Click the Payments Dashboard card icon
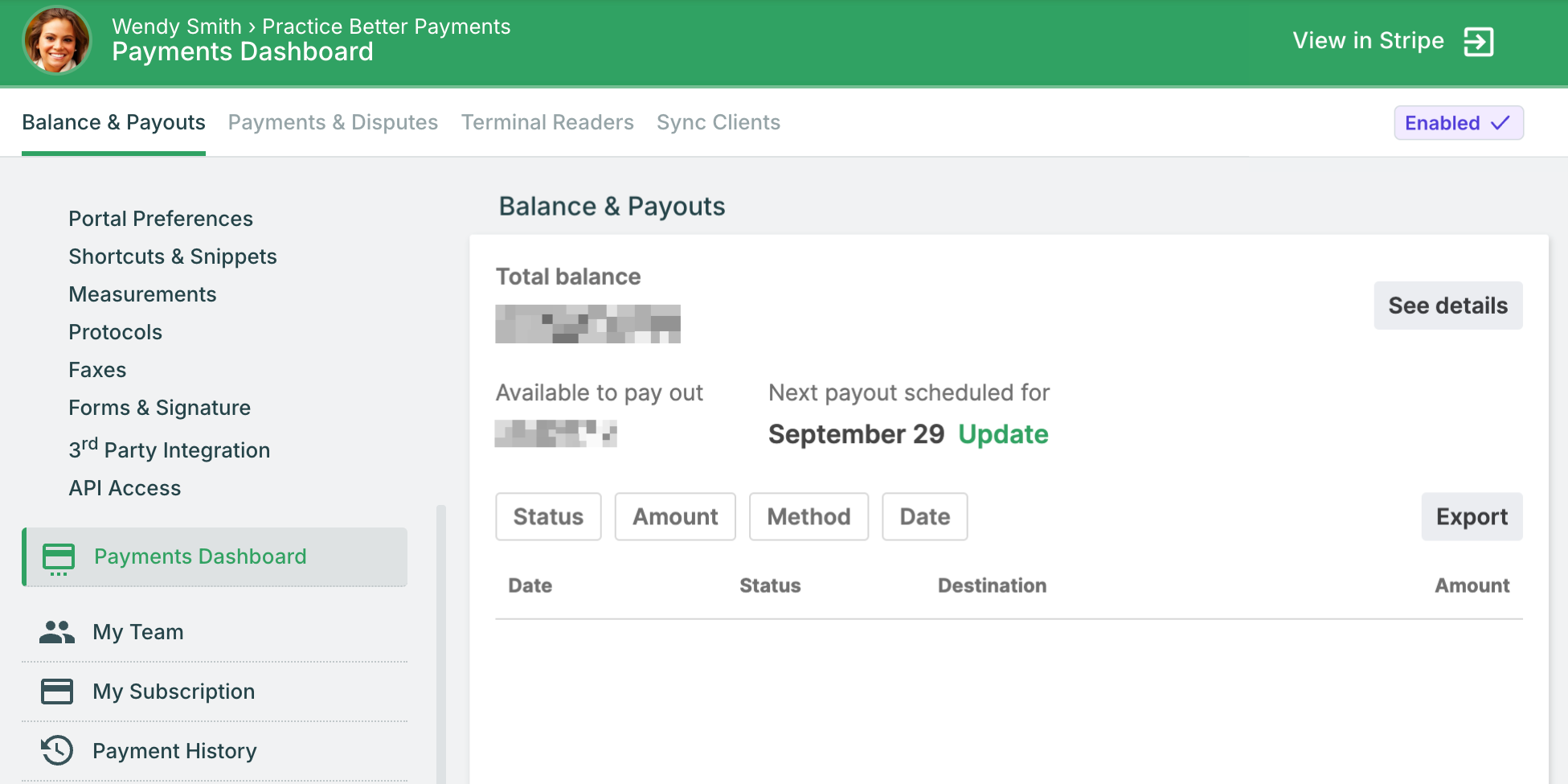The width and height of the screenshot is (1568, 784). 59,558
